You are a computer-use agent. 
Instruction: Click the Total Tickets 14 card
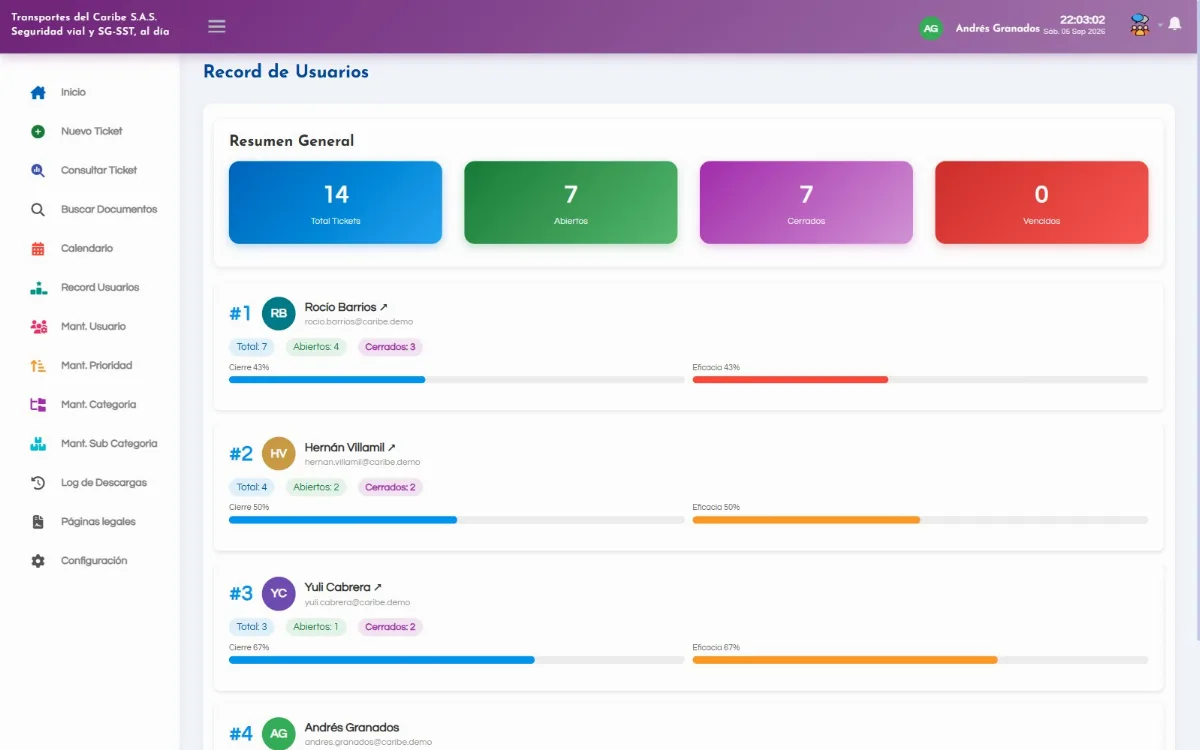[335, 202]
